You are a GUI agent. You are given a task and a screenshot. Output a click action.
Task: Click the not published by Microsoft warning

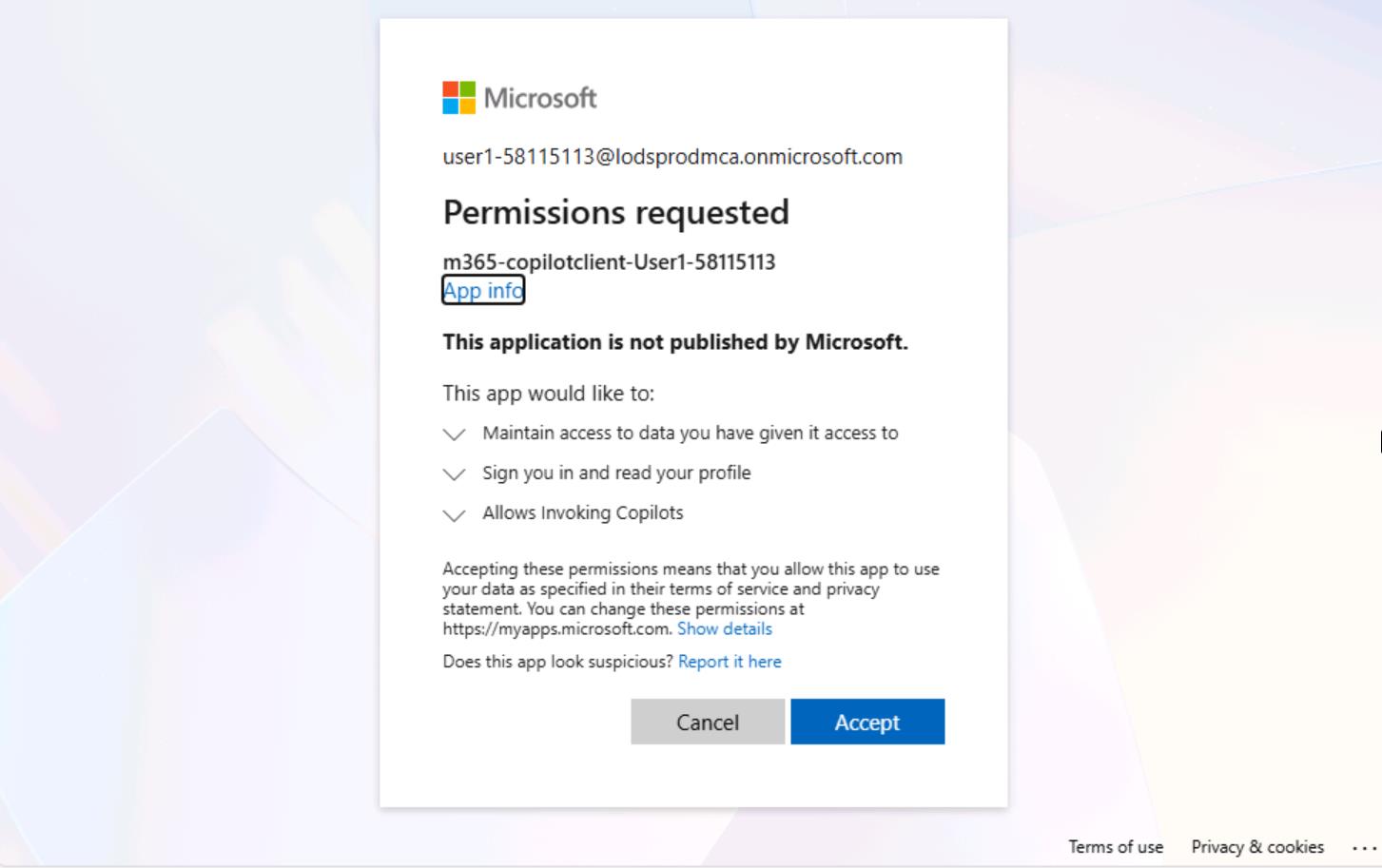coord(674,342)
